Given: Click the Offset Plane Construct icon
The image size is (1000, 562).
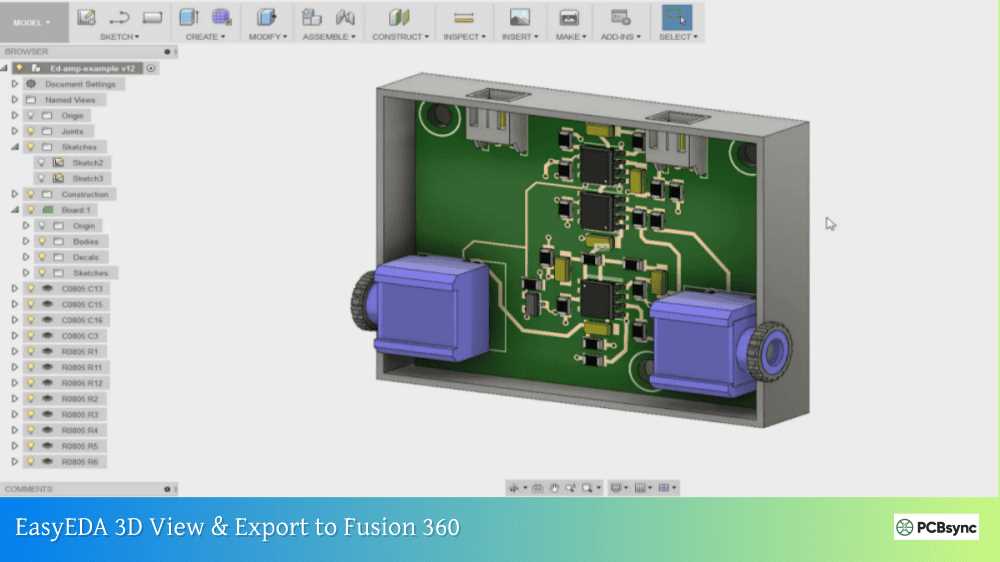Looking at the screenshot, I should point(399,17).
